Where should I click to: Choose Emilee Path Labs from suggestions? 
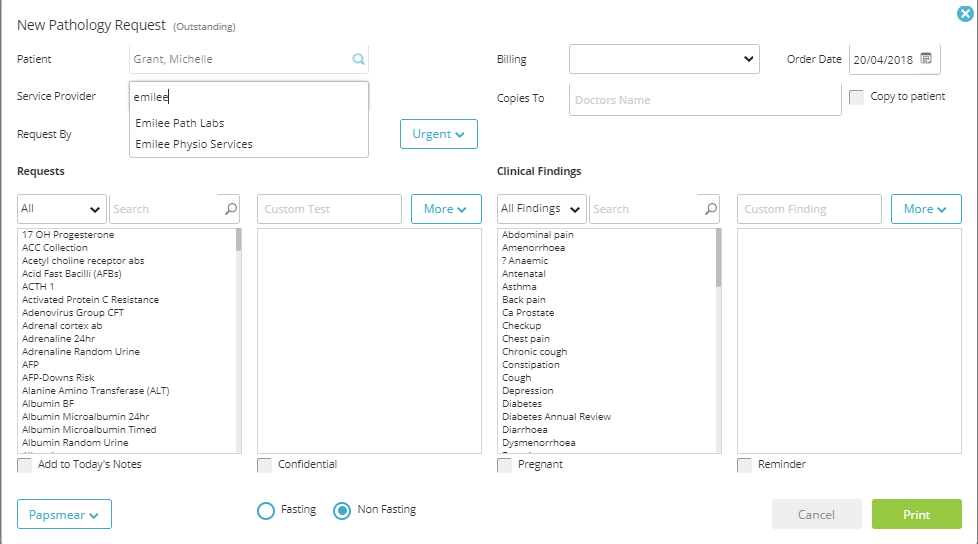180,123
